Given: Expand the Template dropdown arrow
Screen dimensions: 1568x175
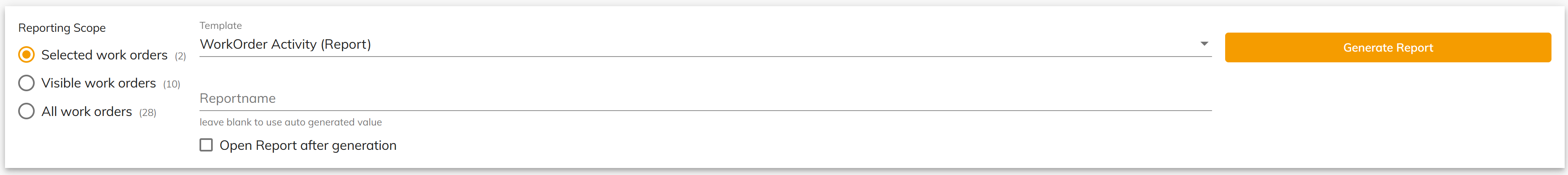Looking at the screenshot, I should (1203, 44).
